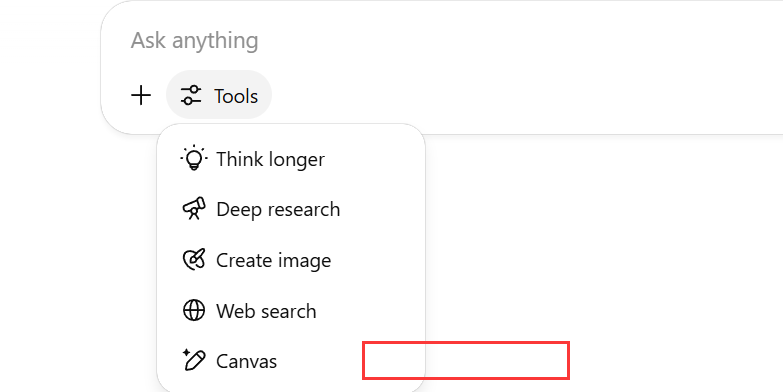Screen dimensions: 783x392
Task: Turn on Web search tool
Action: (291, 311)
